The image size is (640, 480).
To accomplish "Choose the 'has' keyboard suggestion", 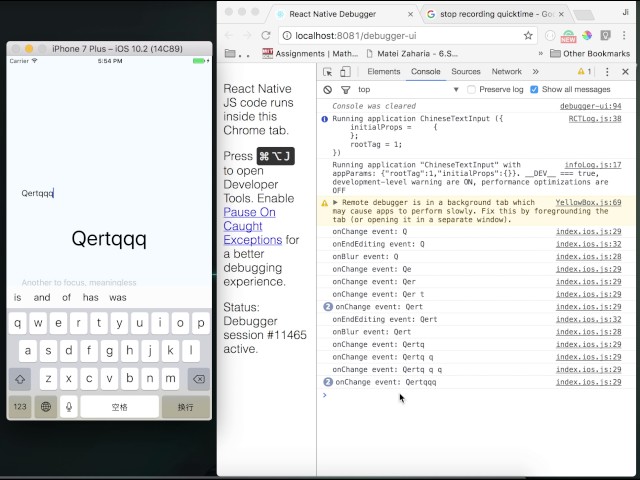I will (91, 298).
